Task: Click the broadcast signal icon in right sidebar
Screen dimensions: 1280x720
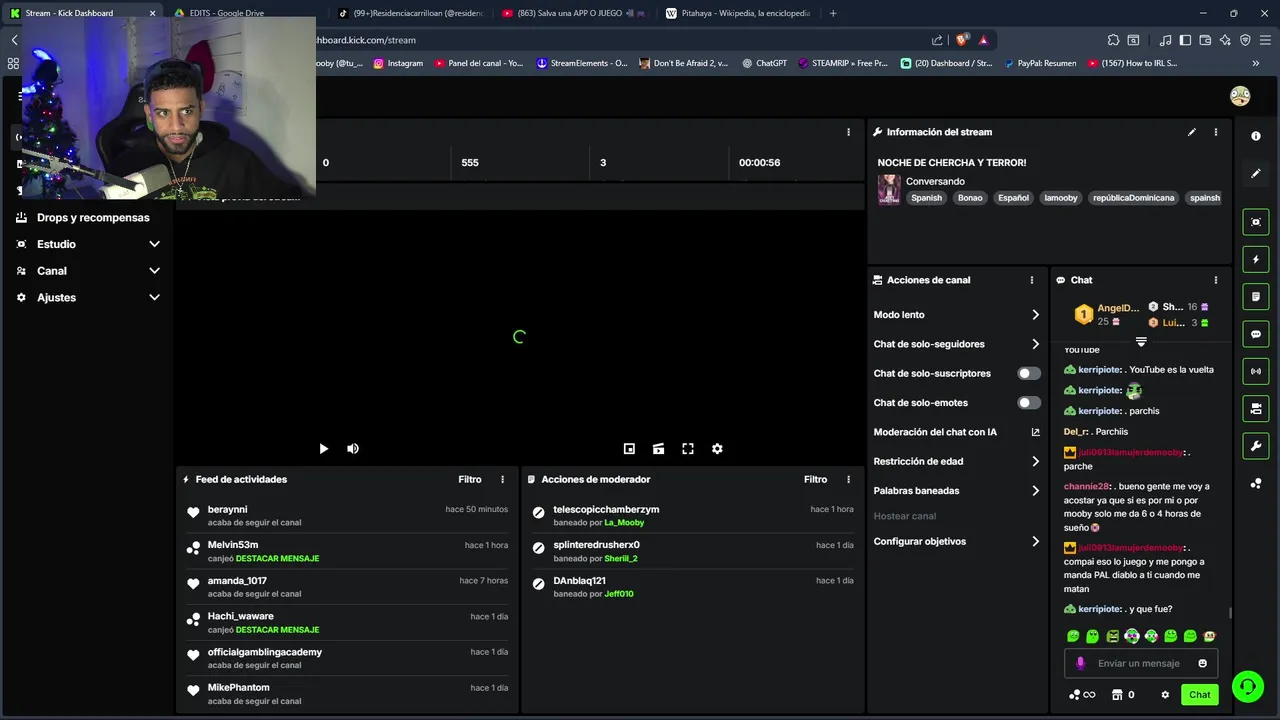Action: point(1256,371)
